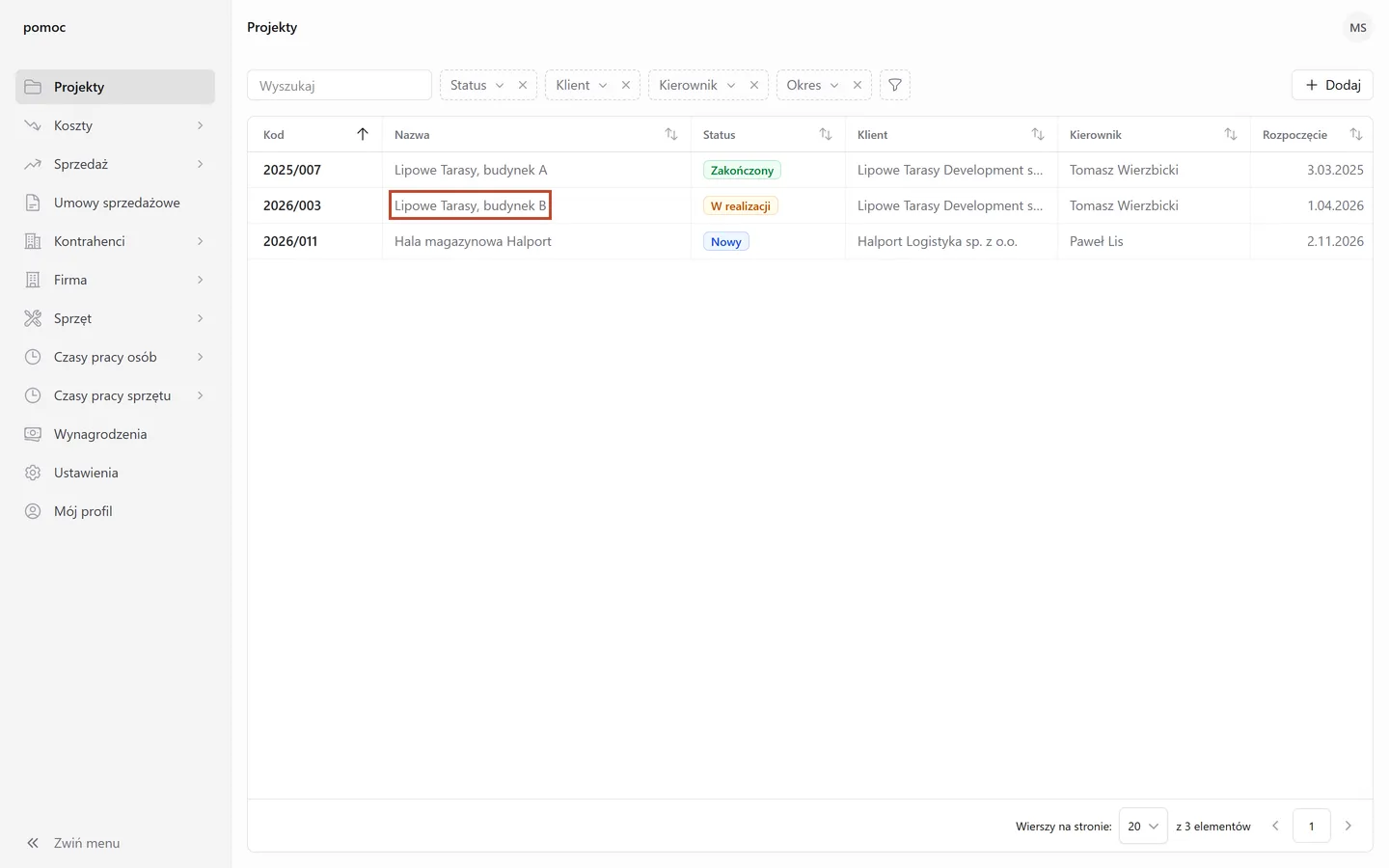Expand the Kontrahenci submenu chevron

[201, 241]
